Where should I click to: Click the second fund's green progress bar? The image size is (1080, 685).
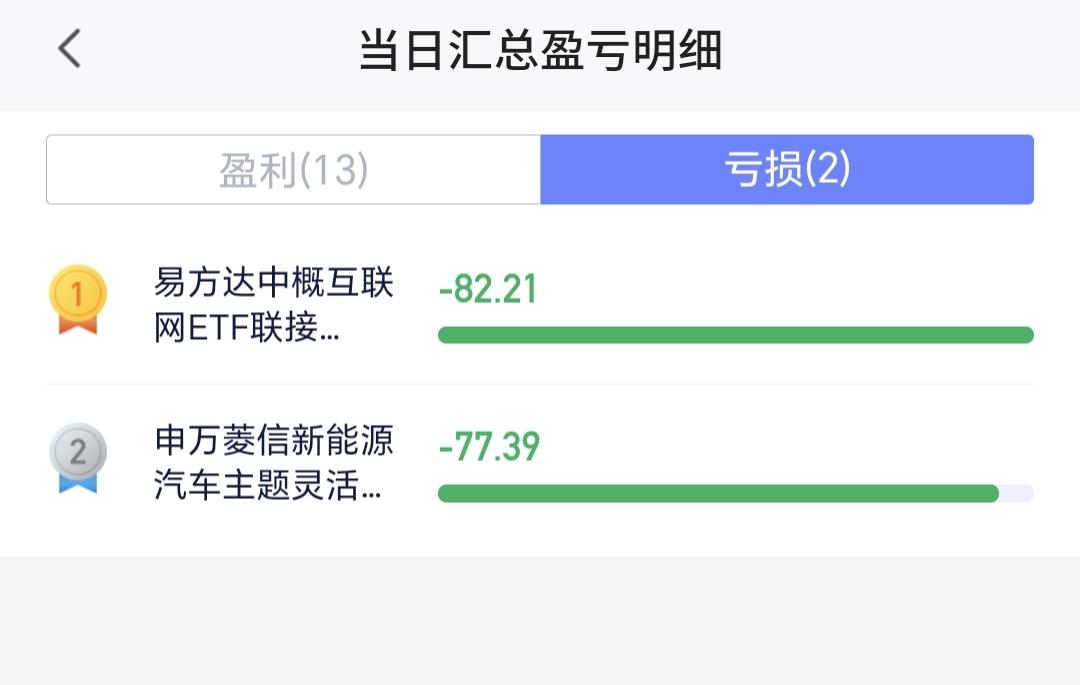point(718,493)
